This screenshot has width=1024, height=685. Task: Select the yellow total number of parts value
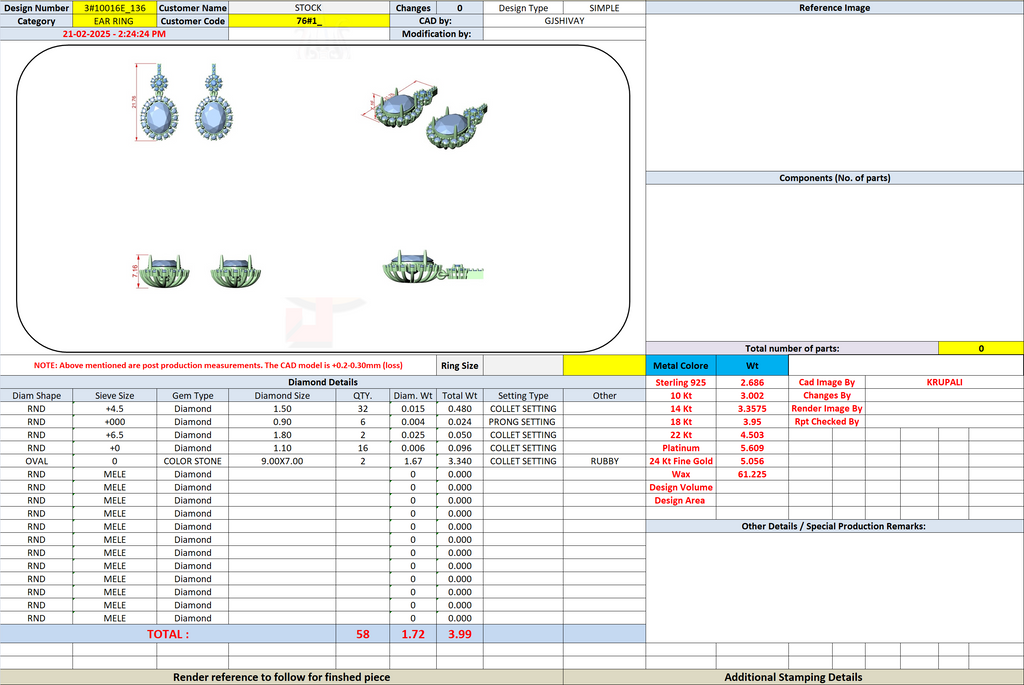click(981, 348)
